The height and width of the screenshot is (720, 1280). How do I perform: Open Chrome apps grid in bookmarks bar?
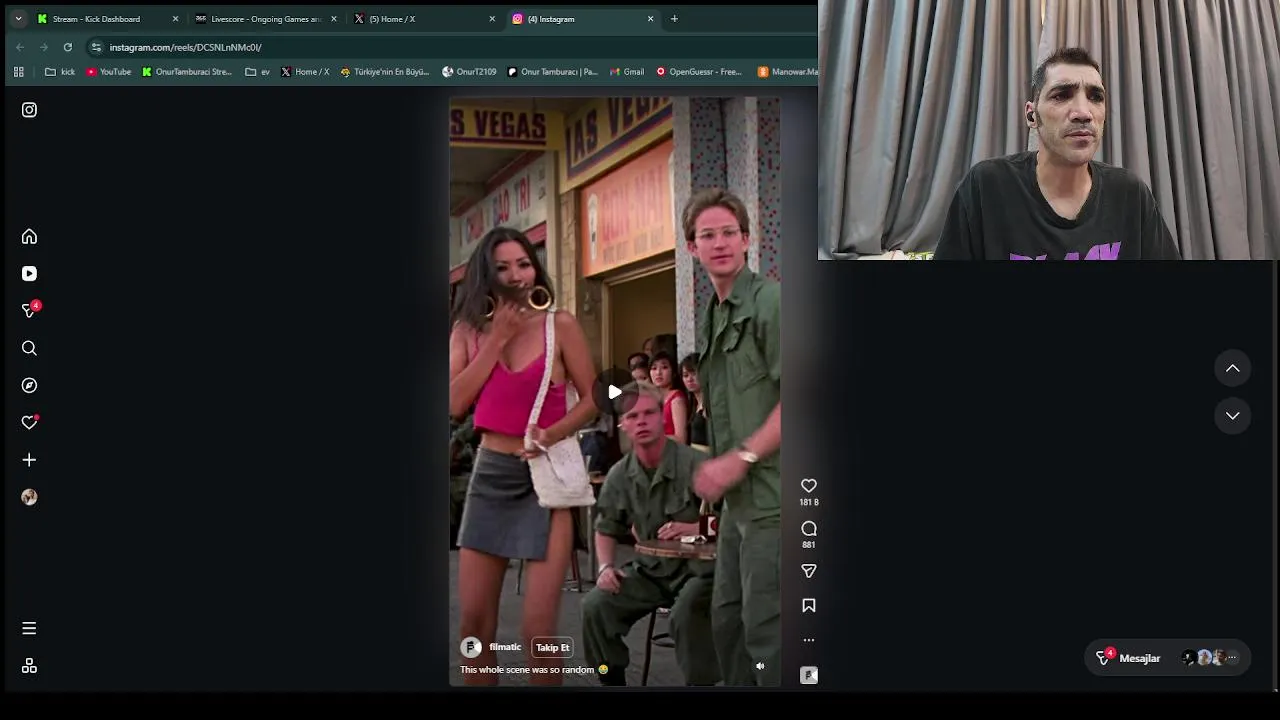[18, 72]
